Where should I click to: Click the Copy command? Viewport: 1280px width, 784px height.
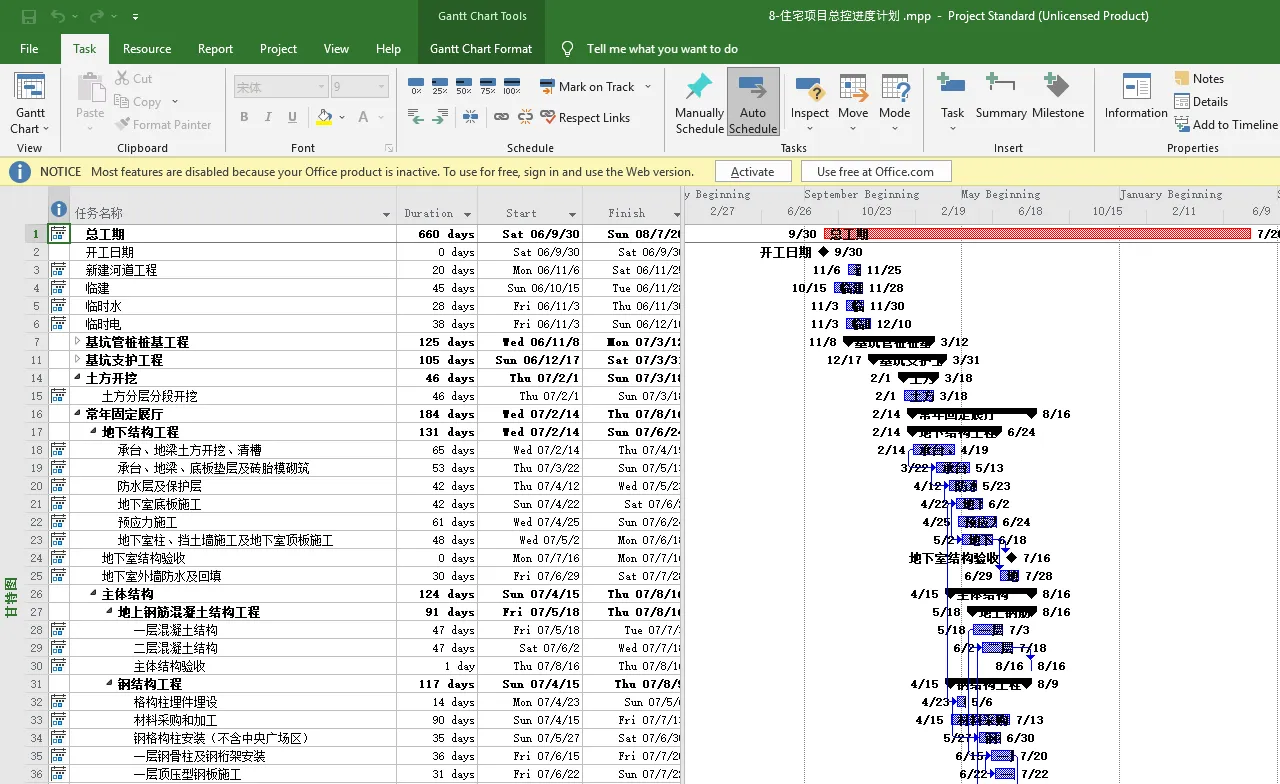(138, 101)
